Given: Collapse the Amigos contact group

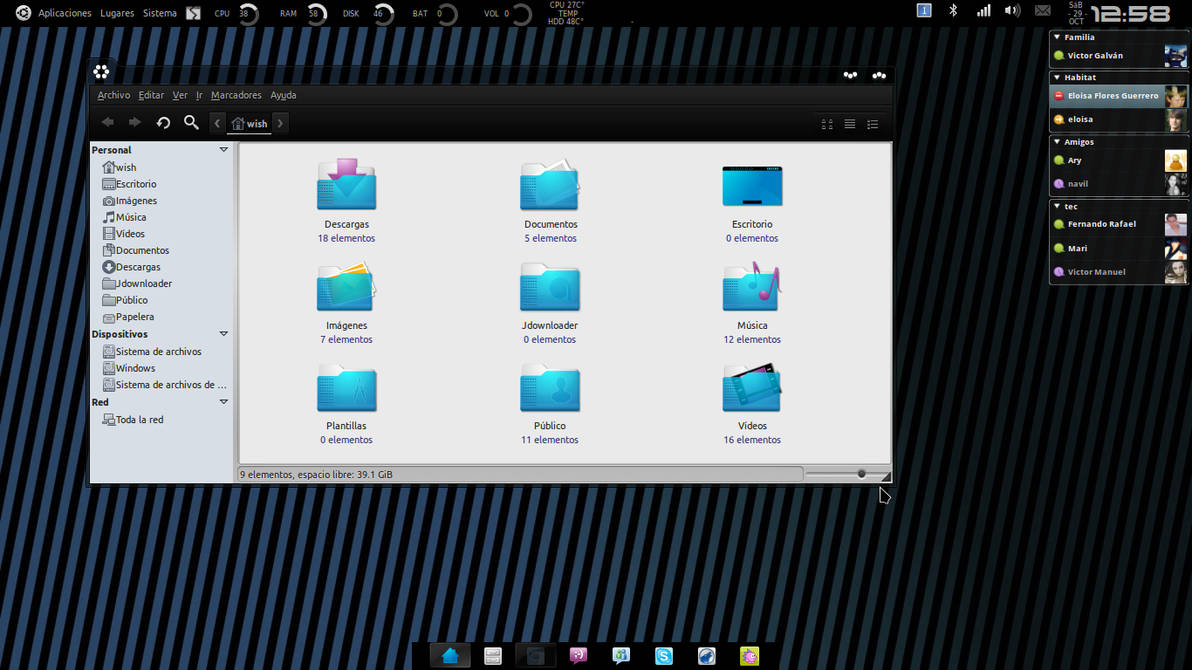Looking at the screenshot, I should click(1057, 141).
